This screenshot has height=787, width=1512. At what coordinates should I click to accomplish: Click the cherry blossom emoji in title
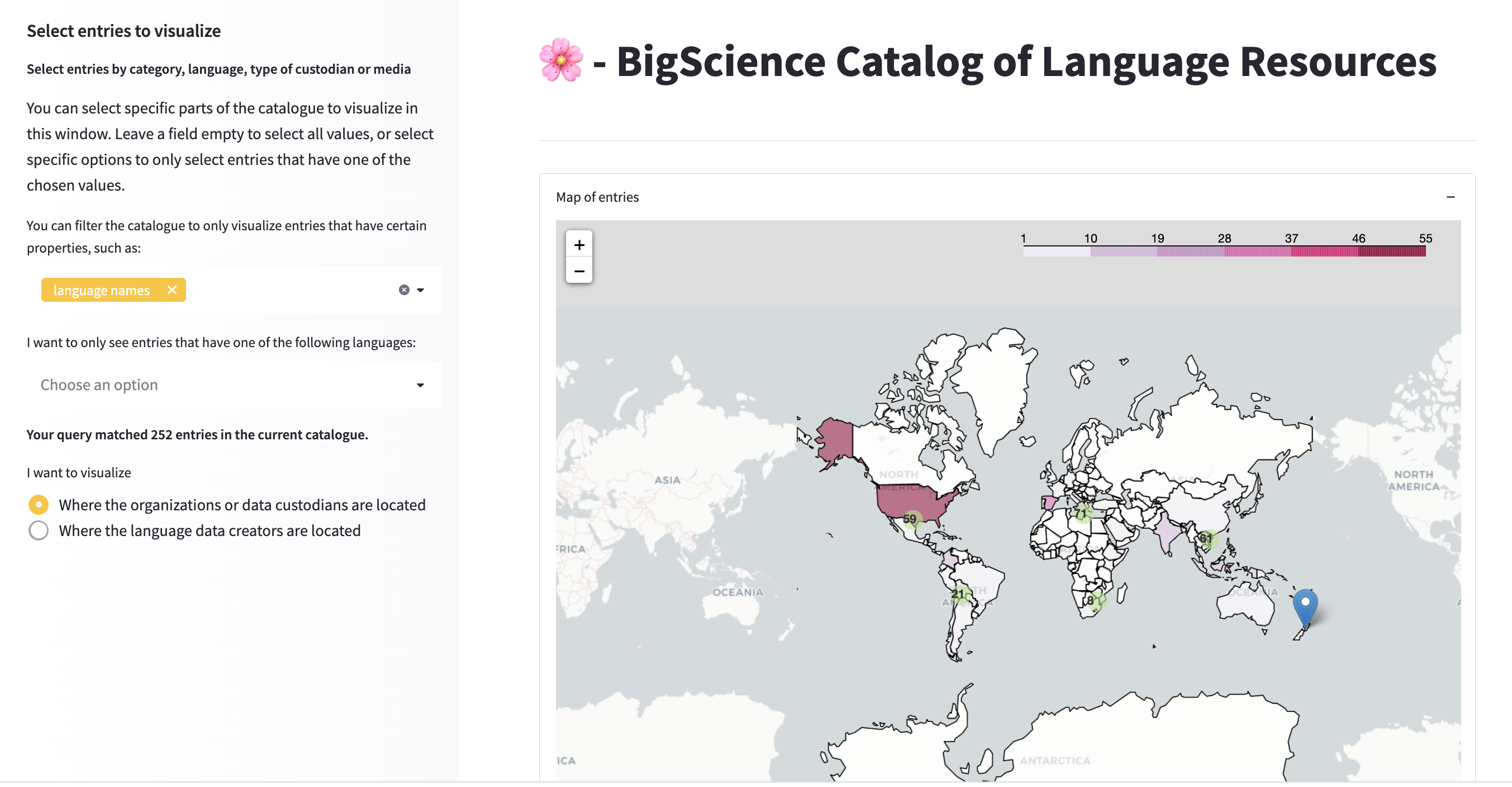(x=561, y=60)
